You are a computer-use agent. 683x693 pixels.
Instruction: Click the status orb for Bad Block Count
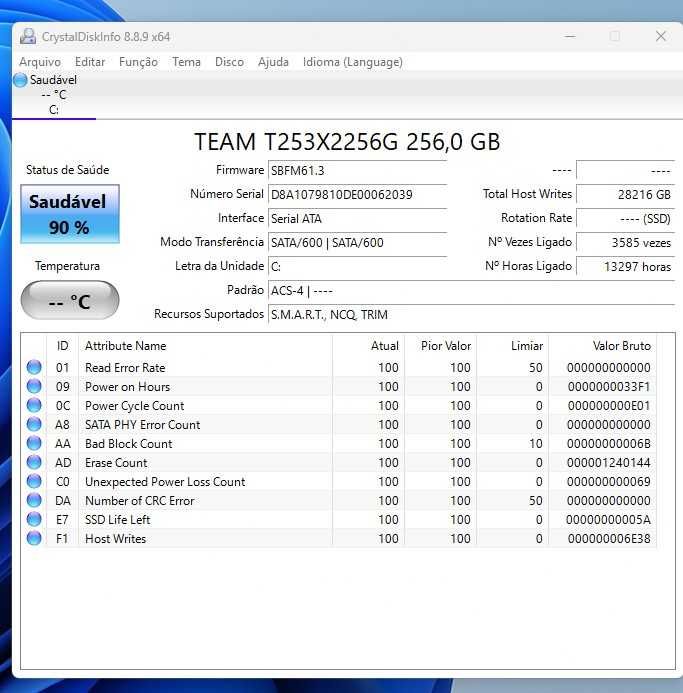pyautogui.click(x=34, y=443)
